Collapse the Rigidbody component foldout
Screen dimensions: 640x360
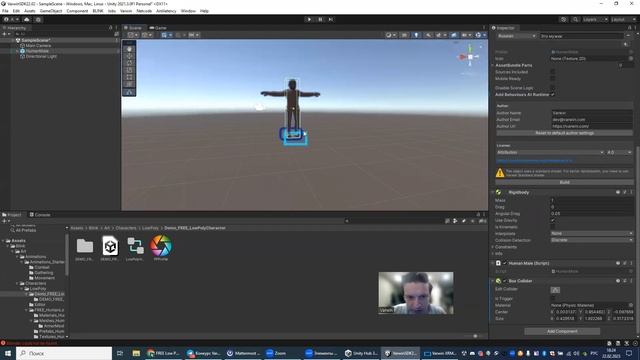pyautogui.click(x=493, y=192)
